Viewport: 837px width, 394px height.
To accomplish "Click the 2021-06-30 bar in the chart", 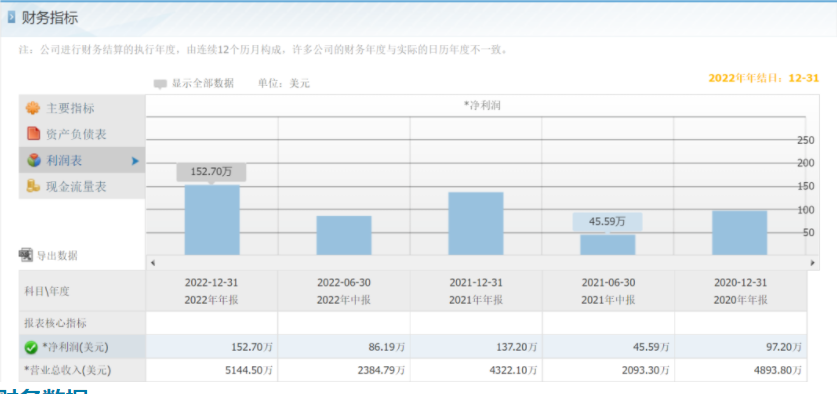I will [x=607, y=245].
